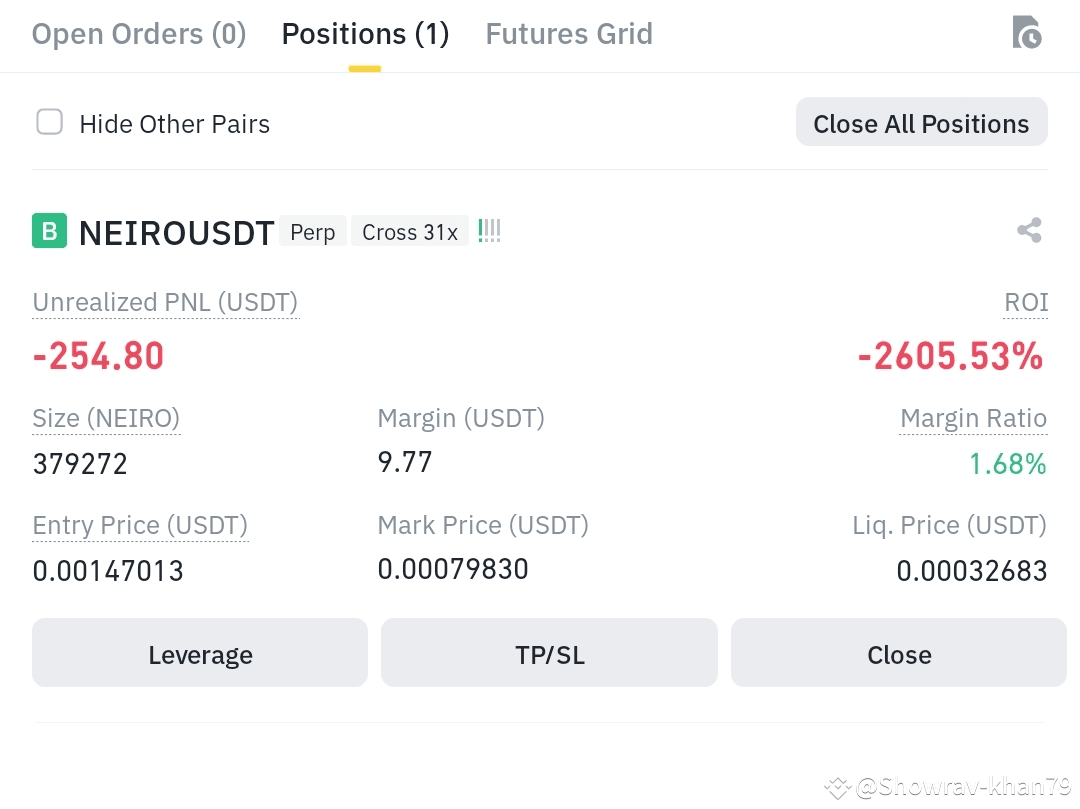This screenshot has width=1080, height=809.
Task: Select the Positions tab
Action: pos(365,34)
